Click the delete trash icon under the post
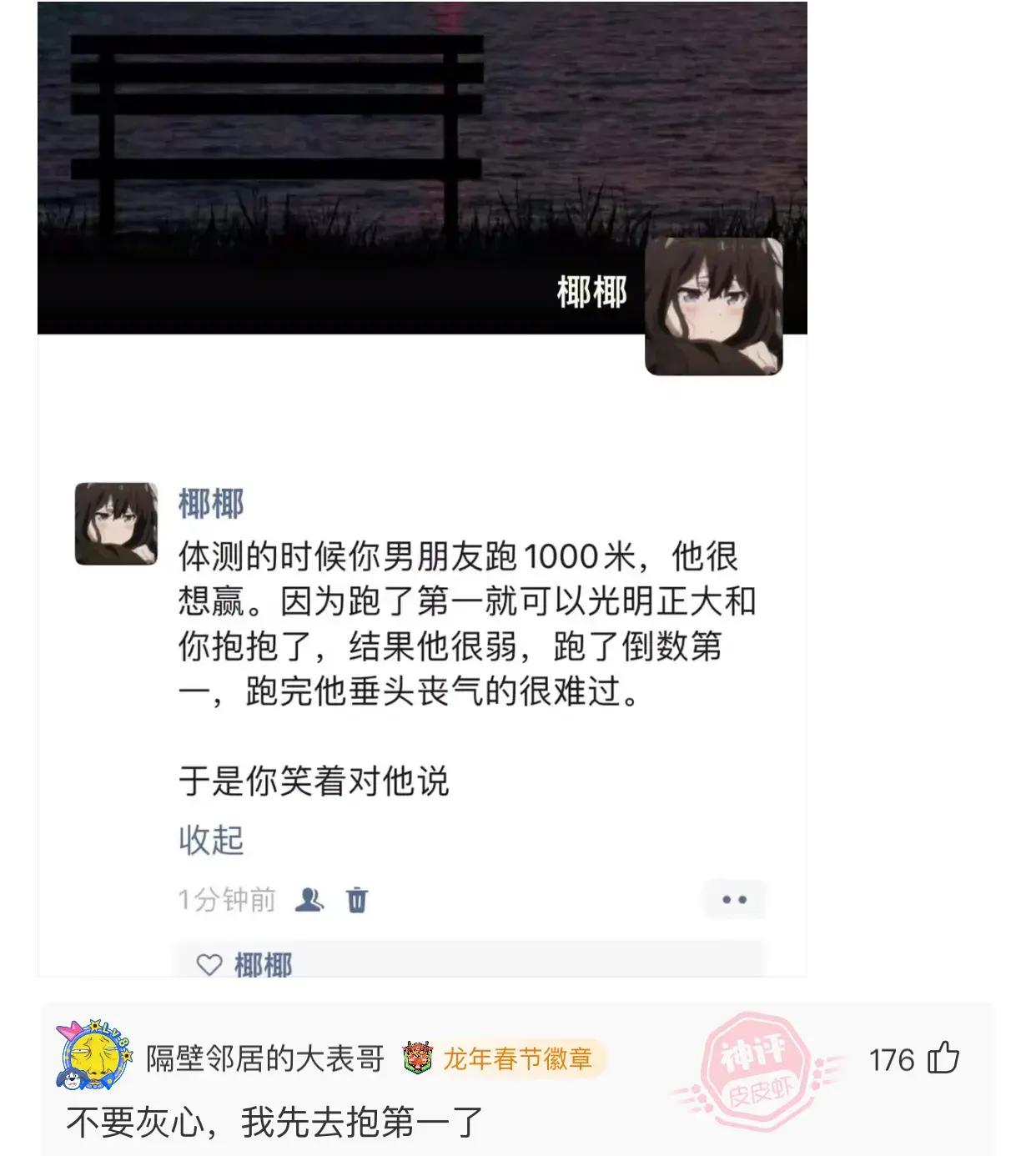Image resolution: width=1036 pixels, height=1156 pixels. coord(357,900)
